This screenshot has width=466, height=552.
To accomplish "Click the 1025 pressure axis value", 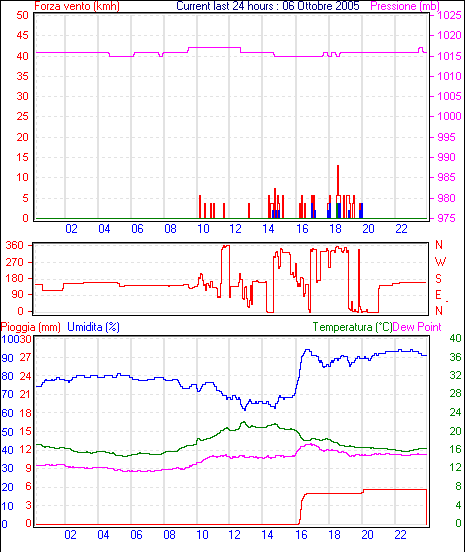I will tap(449, 15).
